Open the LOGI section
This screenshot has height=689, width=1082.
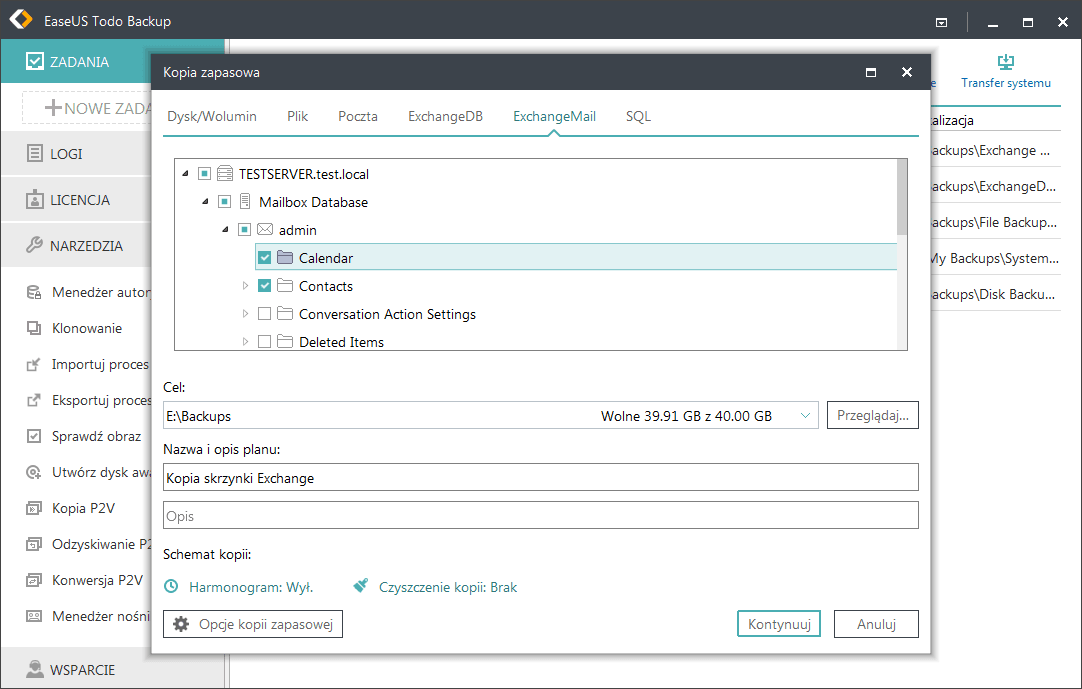click(66, 154)
